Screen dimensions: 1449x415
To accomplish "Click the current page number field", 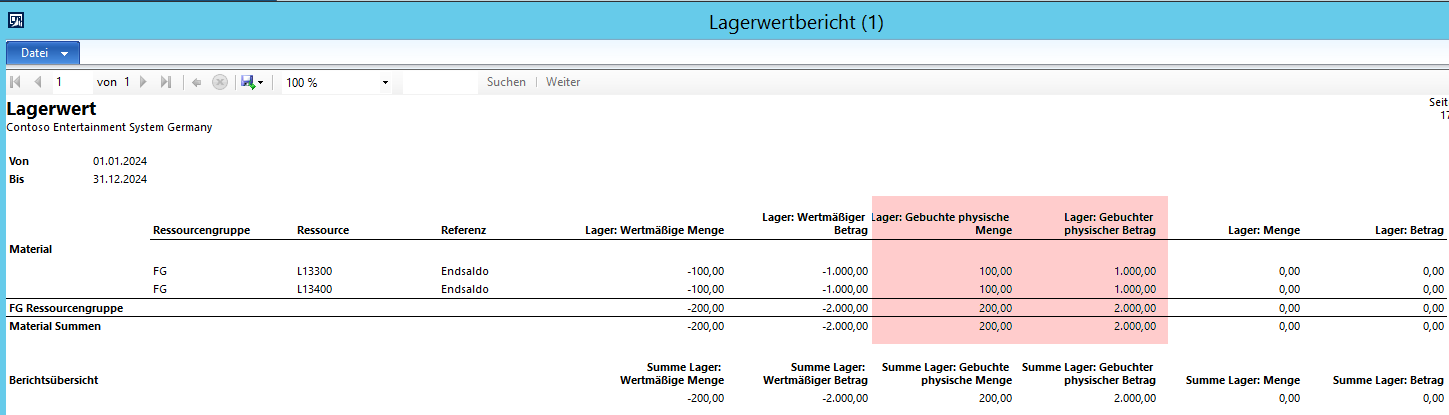I will [x=70, y=82].
